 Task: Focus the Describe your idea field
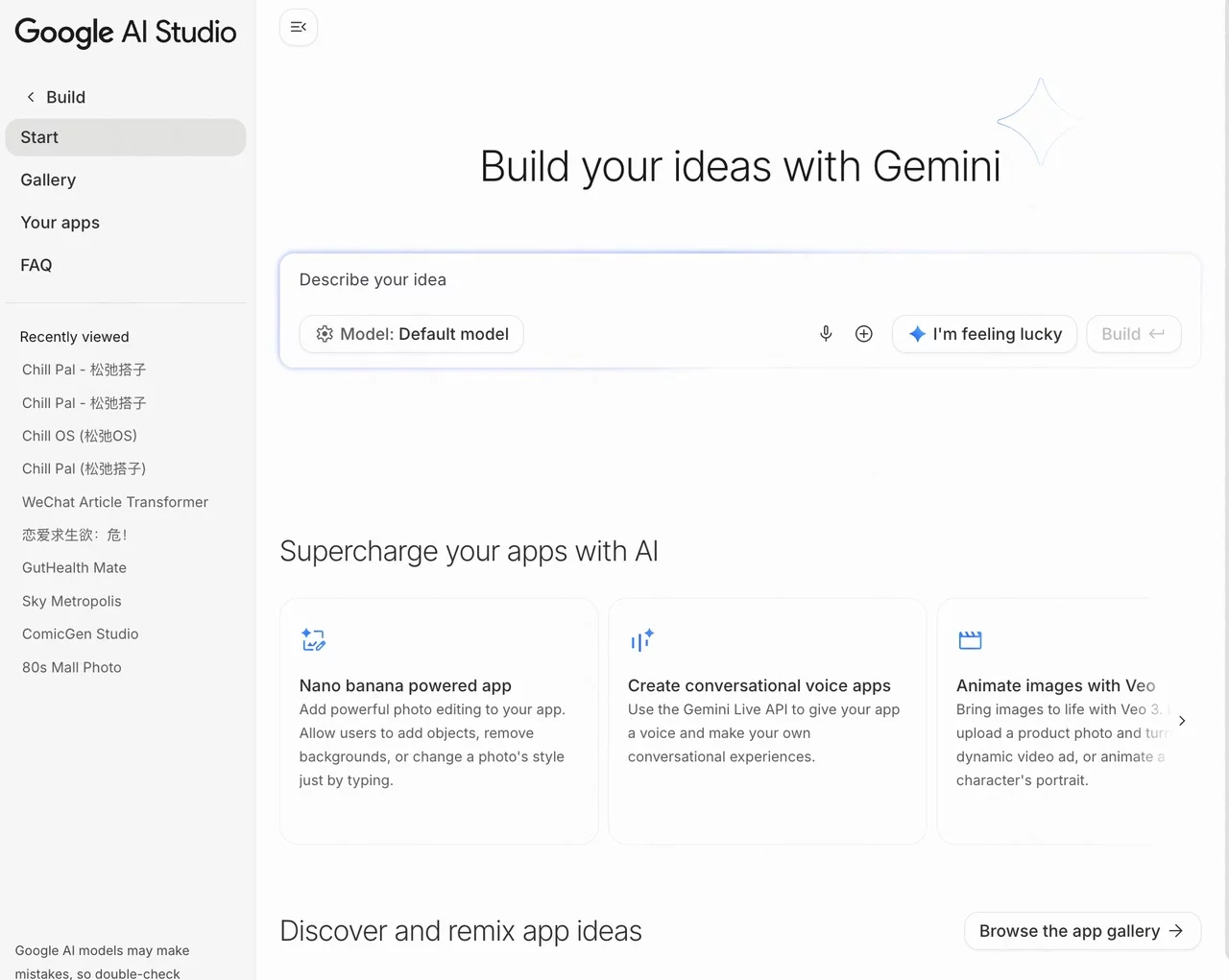click(739, 280)
